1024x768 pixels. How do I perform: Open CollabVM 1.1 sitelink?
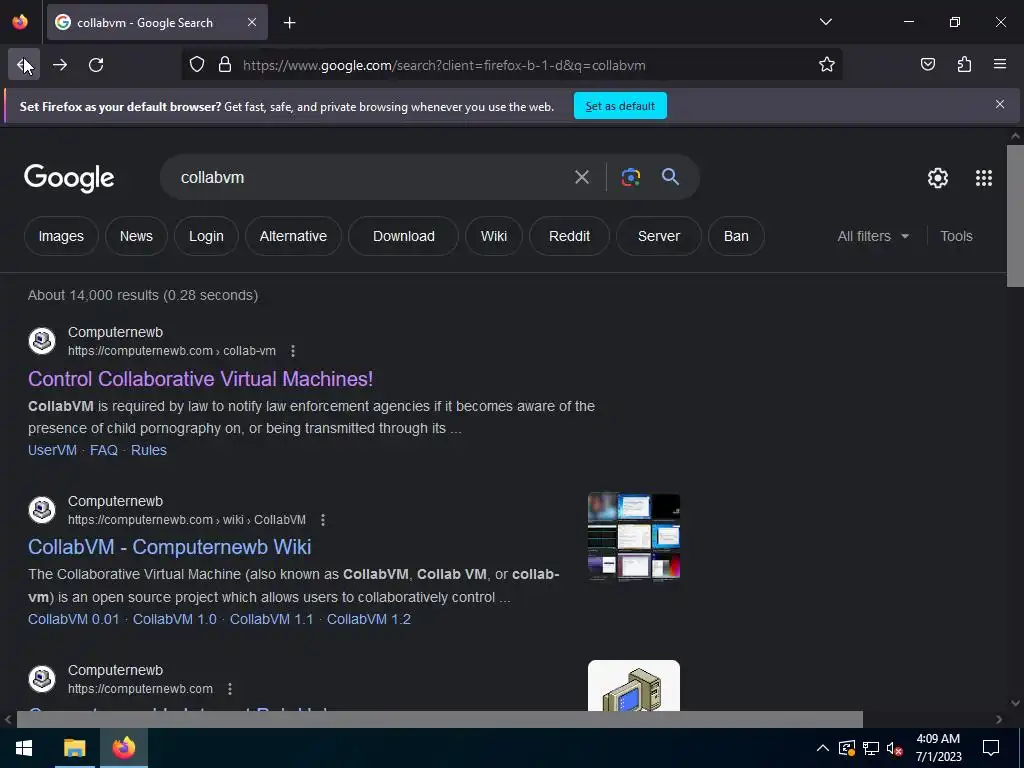[271, 619]
